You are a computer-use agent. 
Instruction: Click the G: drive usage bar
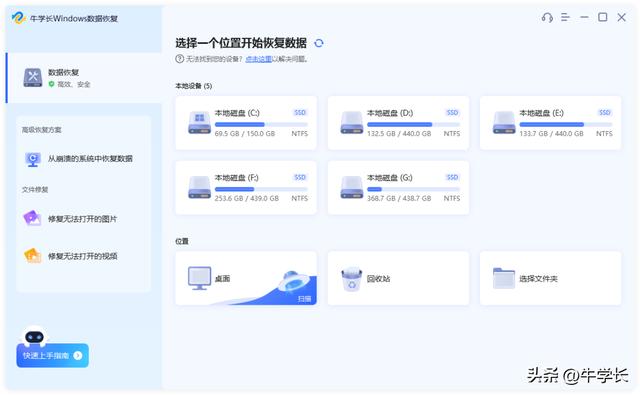tap(413, 189)
